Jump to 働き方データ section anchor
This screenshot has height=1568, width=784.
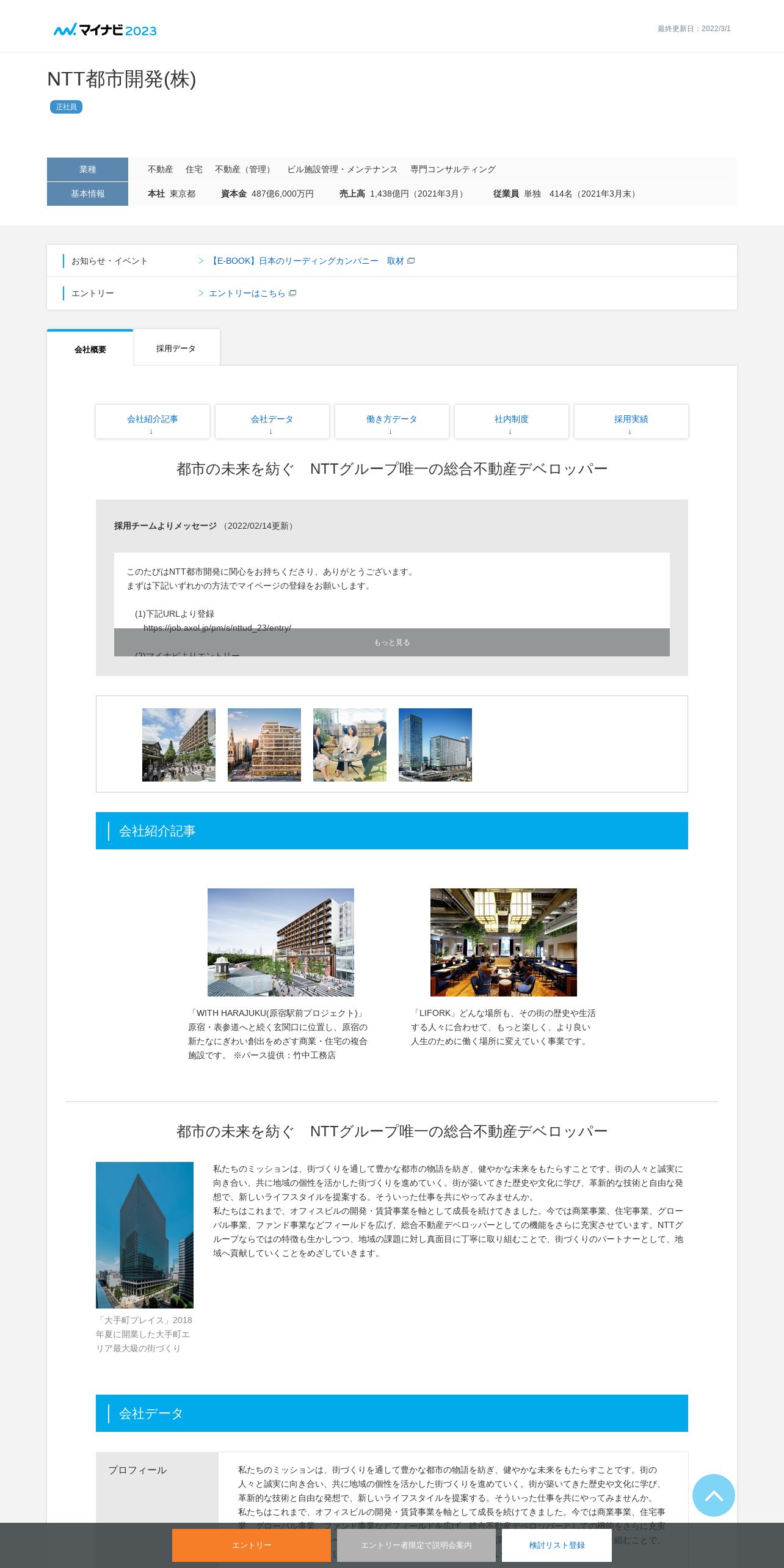click(392, 421)
